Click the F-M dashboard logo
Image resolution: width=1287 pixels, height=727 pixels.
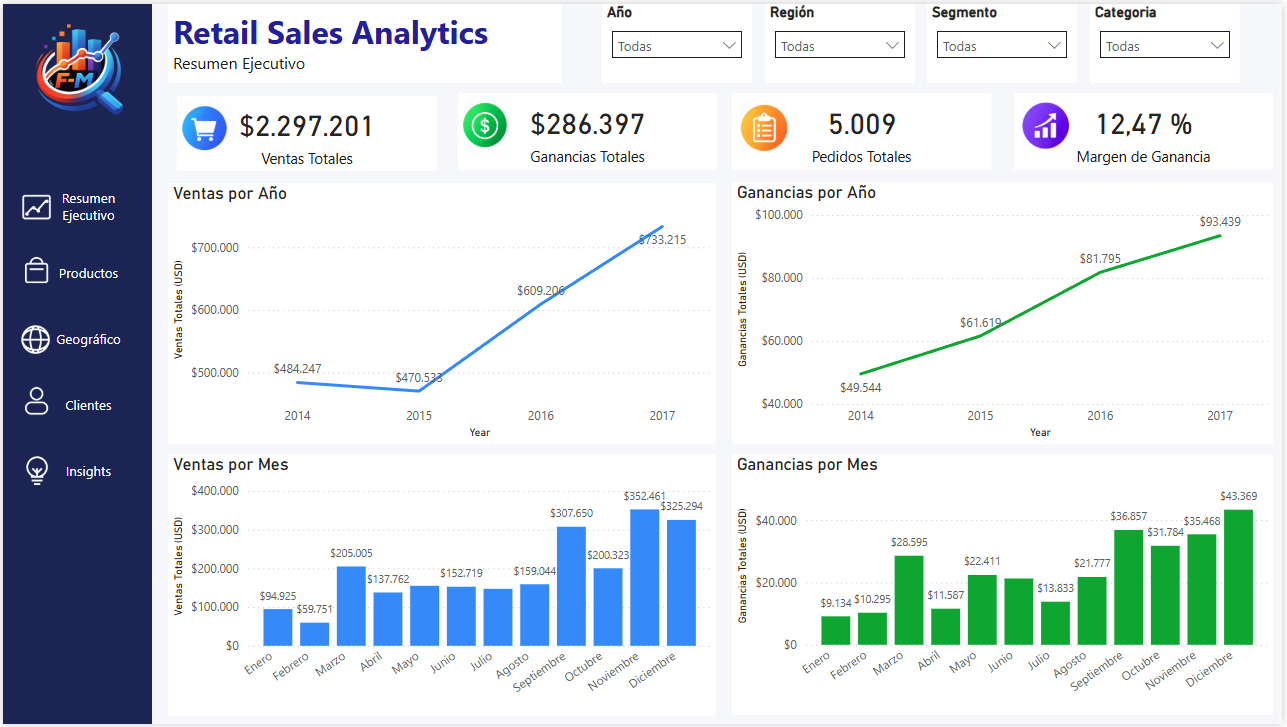pyautogui.click(x=78, y=71)
